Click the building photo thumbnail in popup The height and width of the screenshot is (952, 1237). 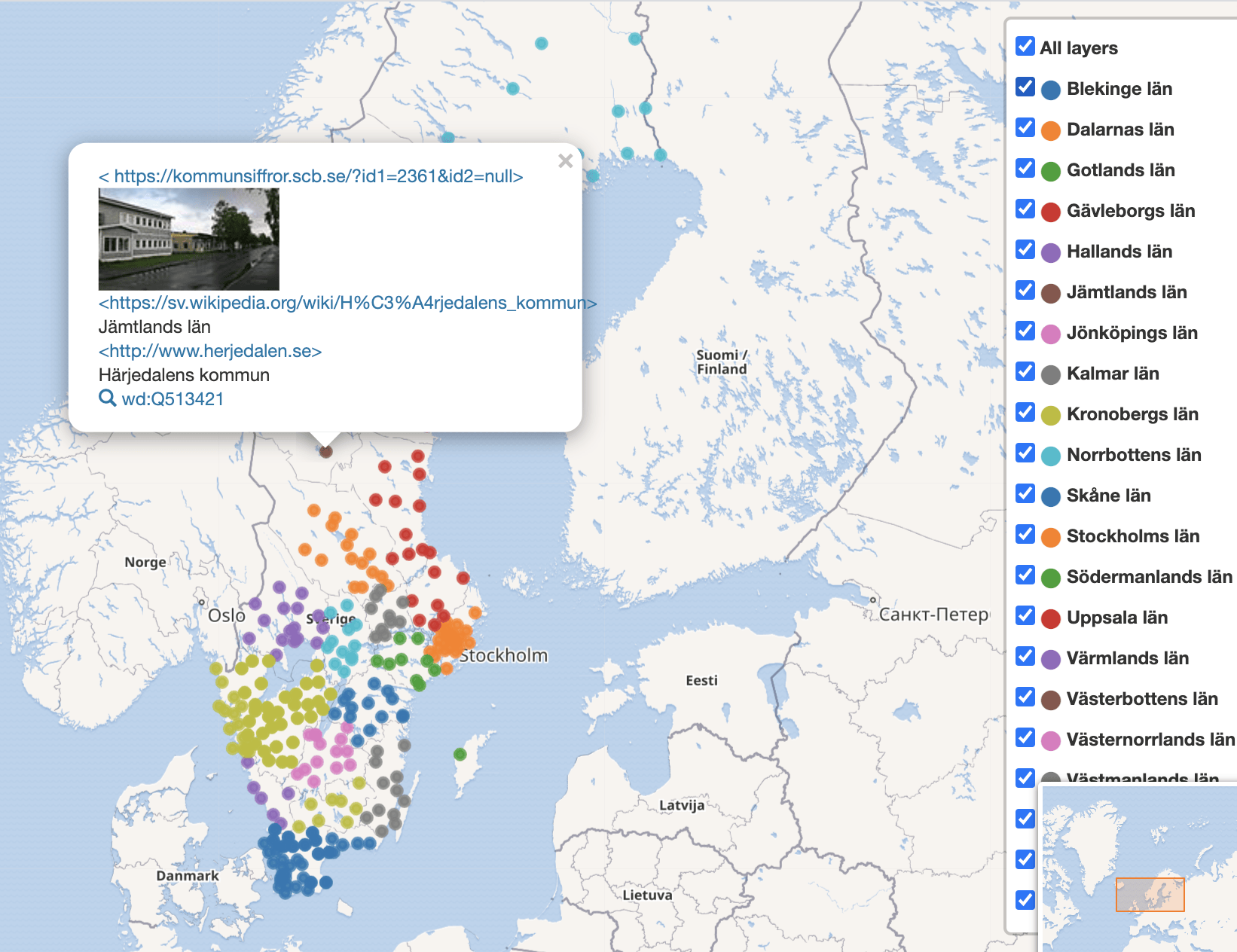coord(189,240)
